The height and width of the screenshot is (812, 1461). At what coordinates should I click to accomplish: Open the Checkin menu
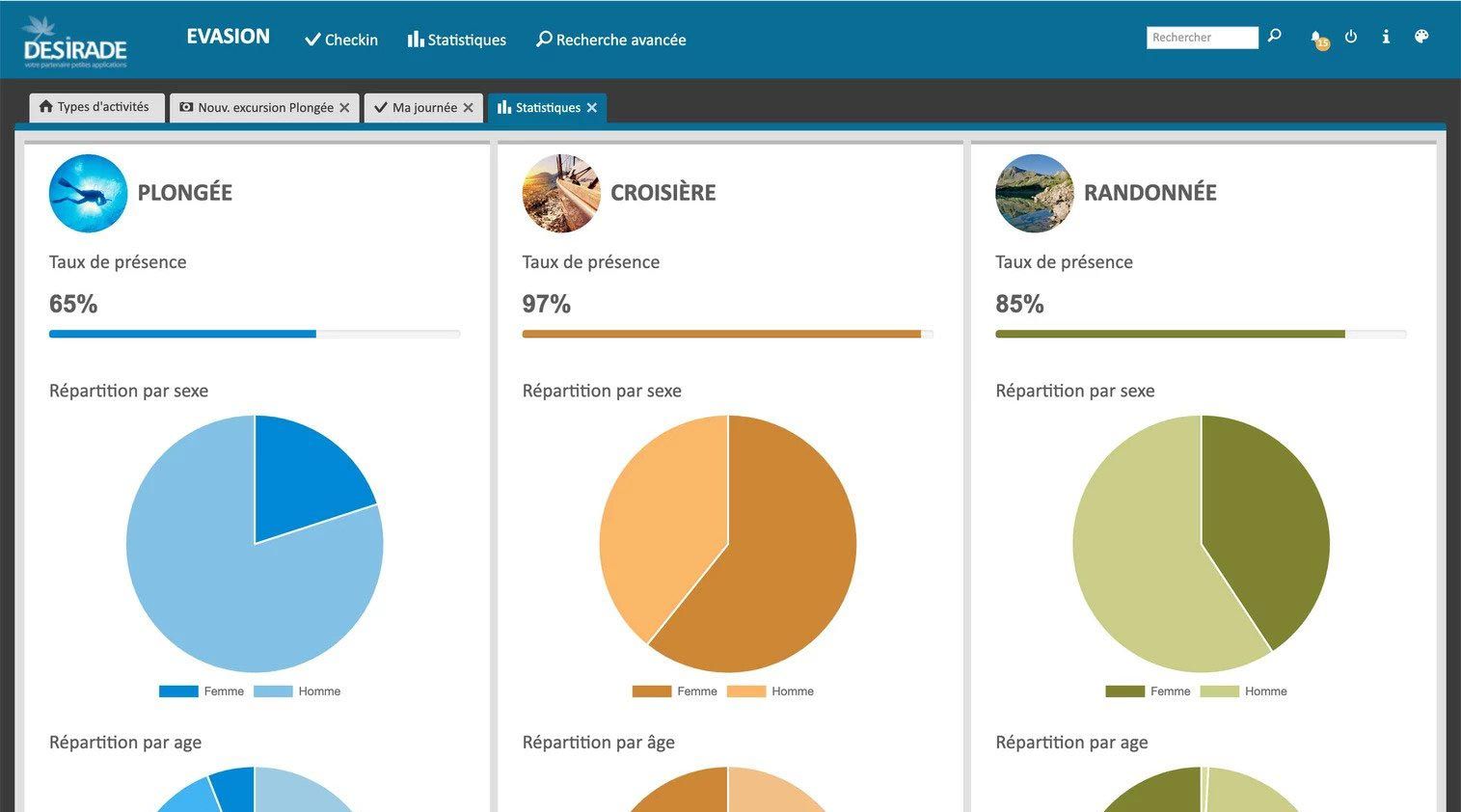point(341,40)
